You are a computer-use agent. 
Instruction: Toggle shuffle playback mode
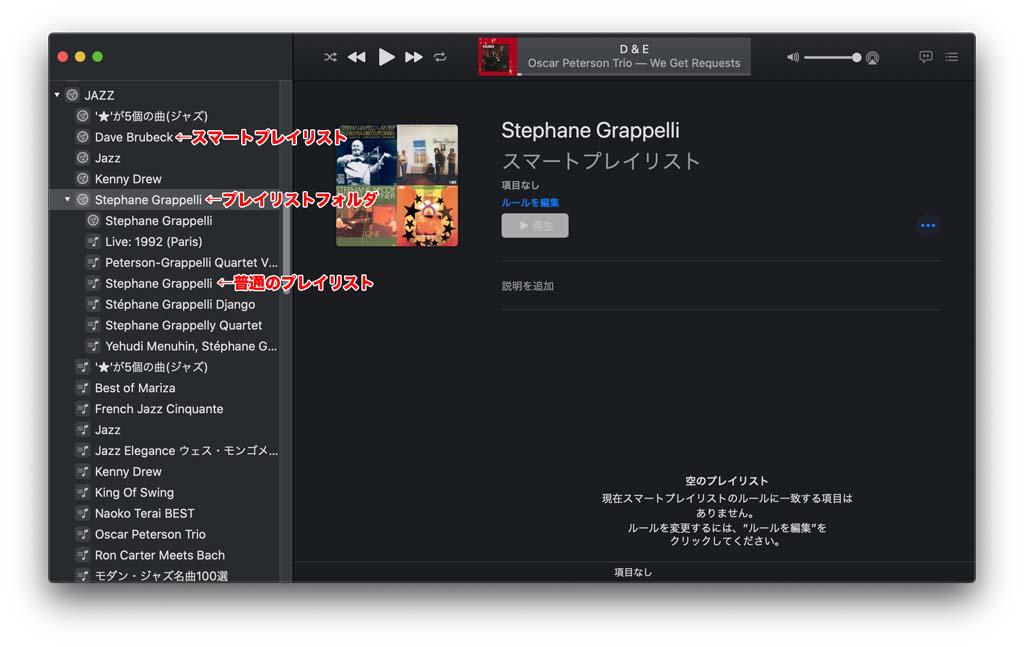click(330, 57)
